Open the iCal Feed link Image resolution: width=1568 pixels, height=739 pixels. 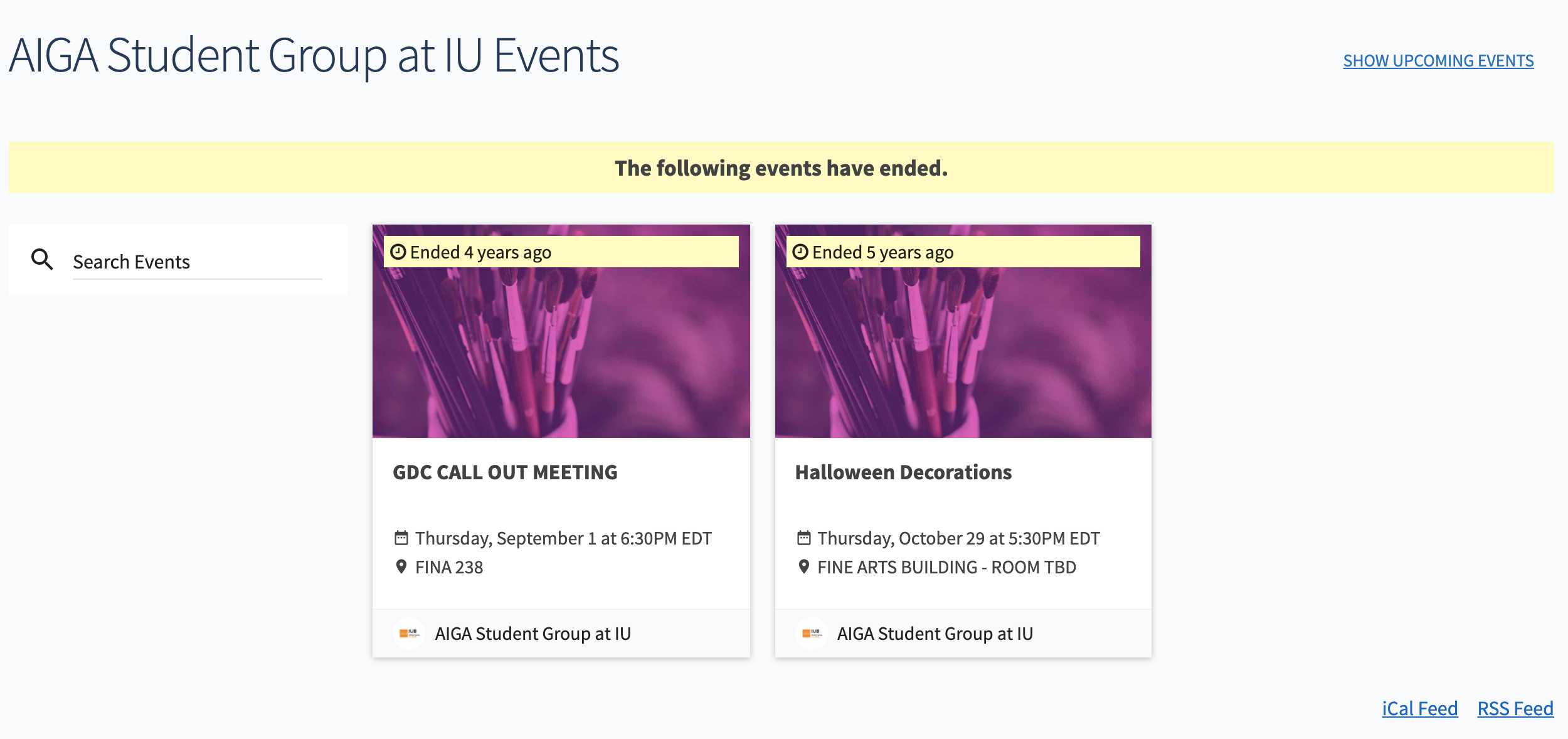pyautogui.click(x=1419, y=708)
